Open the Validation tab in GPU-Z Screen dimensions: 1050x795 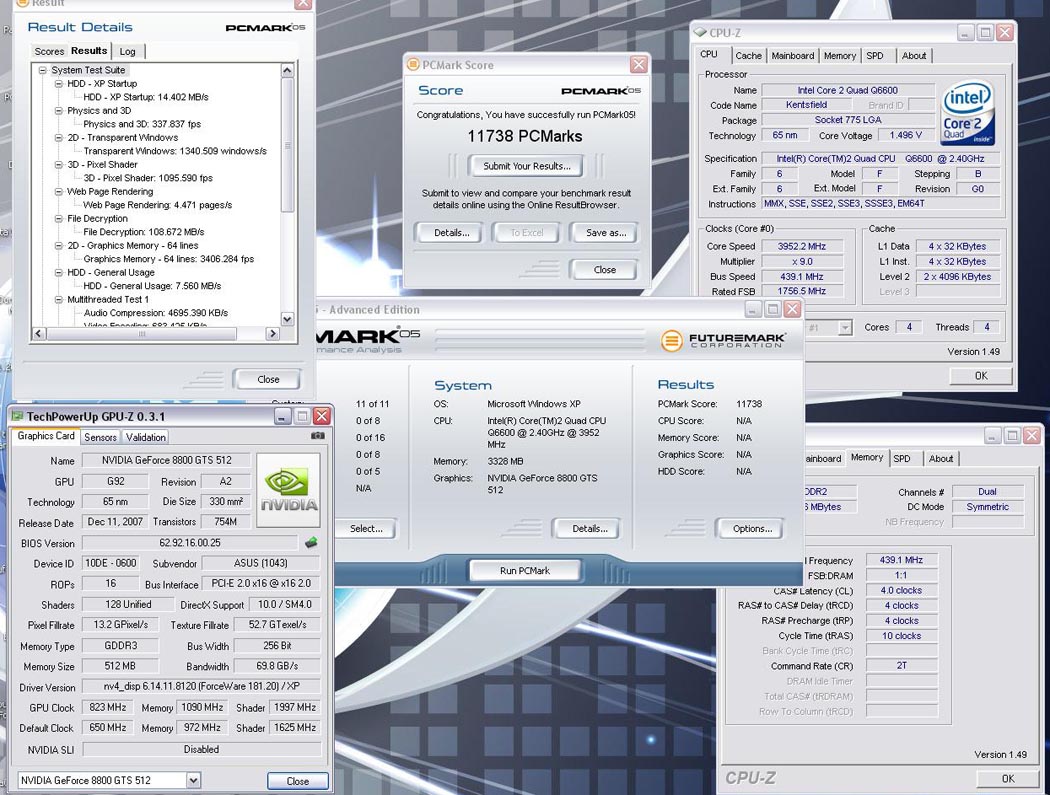point(145,437)
